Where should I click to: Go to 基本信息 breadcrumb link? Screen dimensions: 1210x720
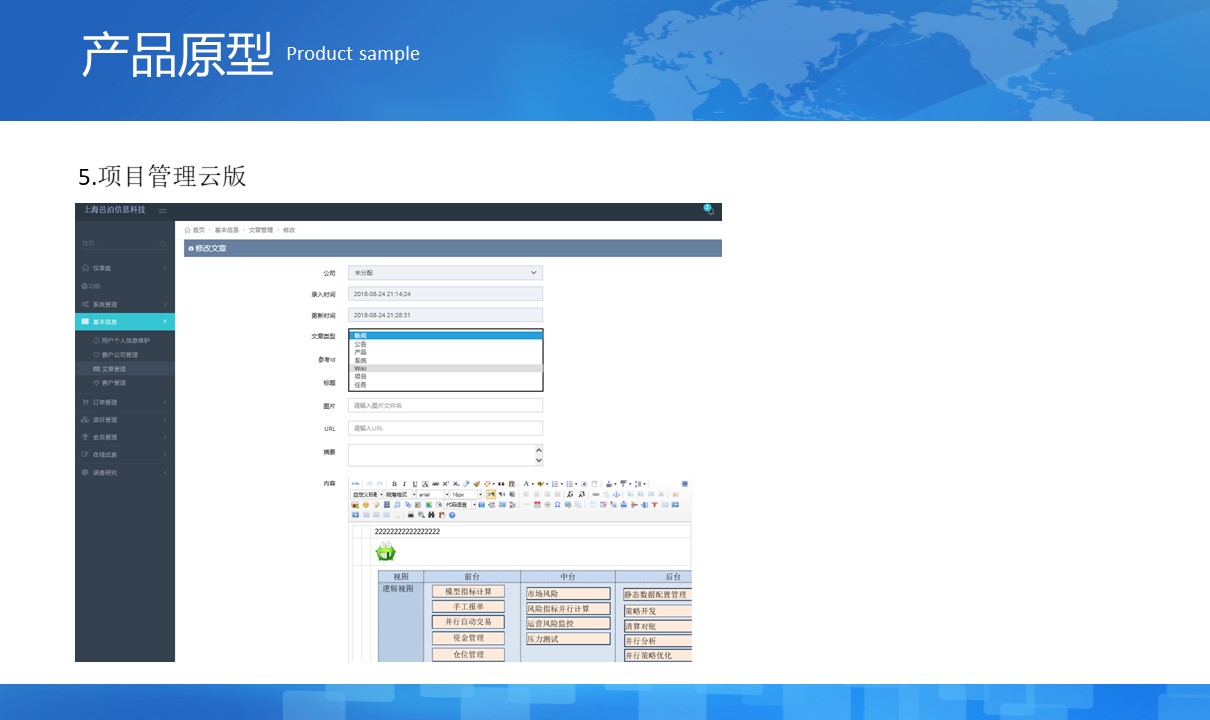click(x=226, y=230)
